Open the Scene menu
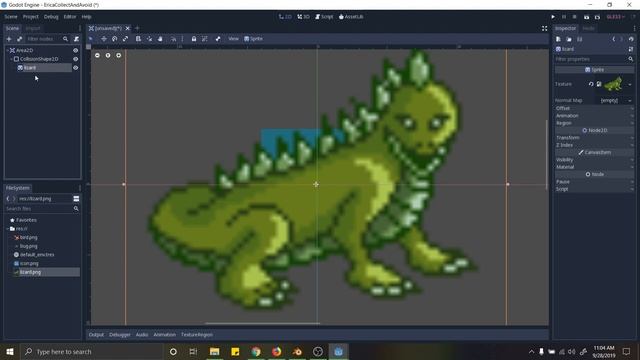 pyautogui.click(x=11, y=17)
